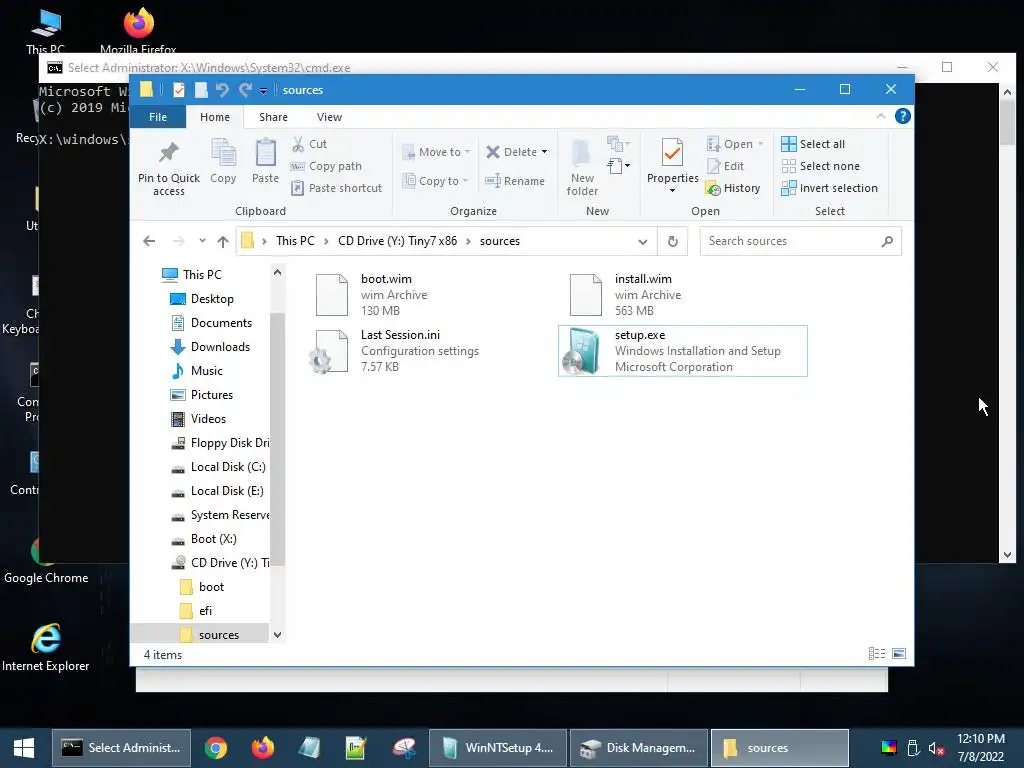Screen dimensions: 1024x768
Task: Click the Back navigation arrow
Action: tap(149, 241)
